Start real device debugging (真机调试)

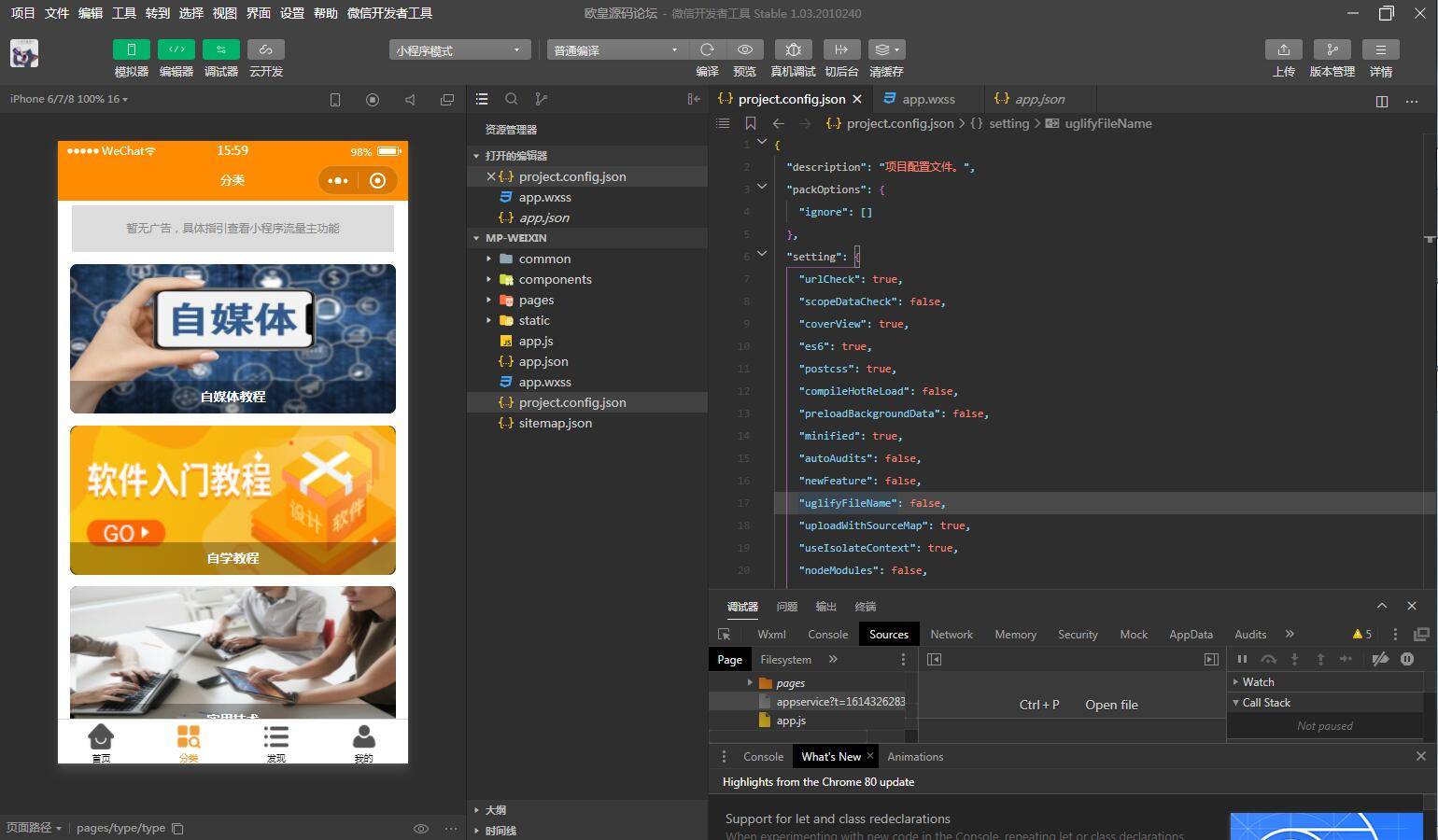[793, 49]
